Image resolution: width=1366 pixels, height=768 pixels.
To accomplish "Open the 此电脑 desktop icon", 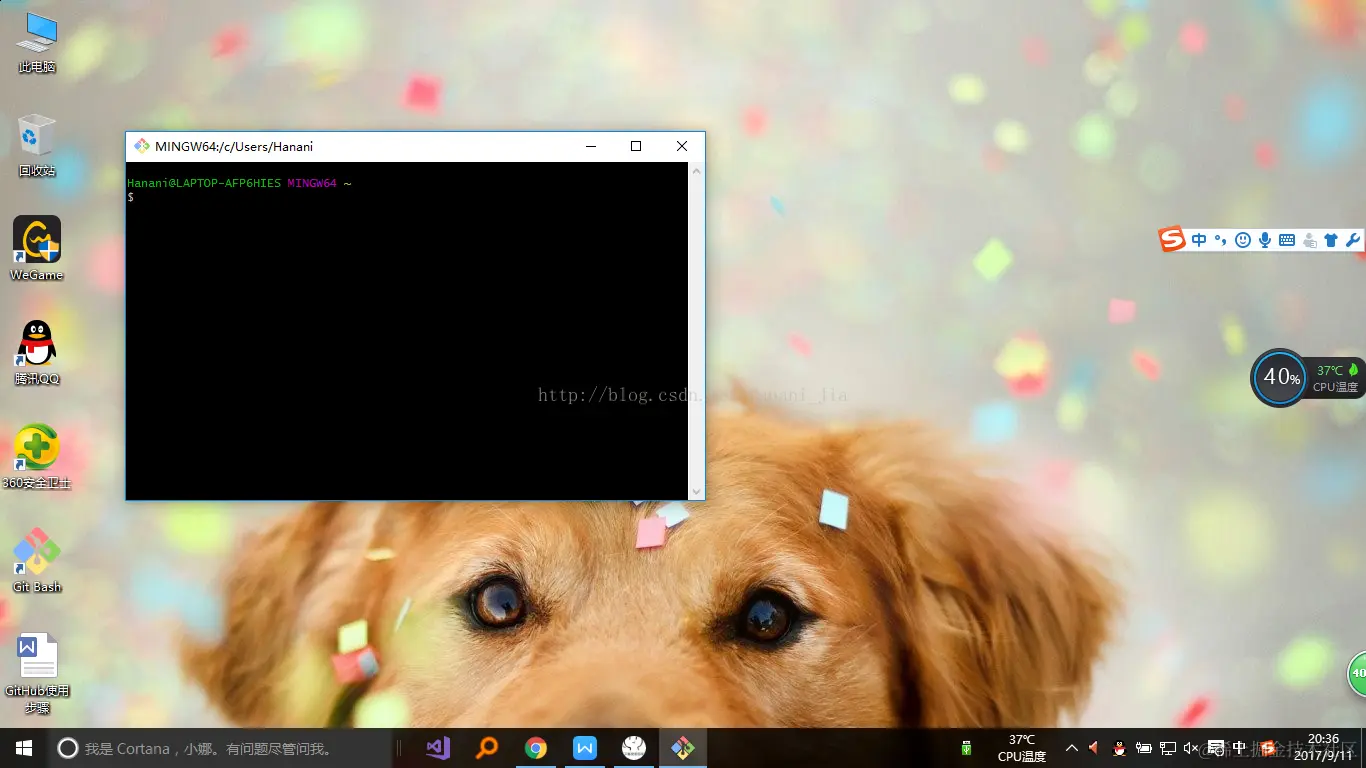I will 37,42.
